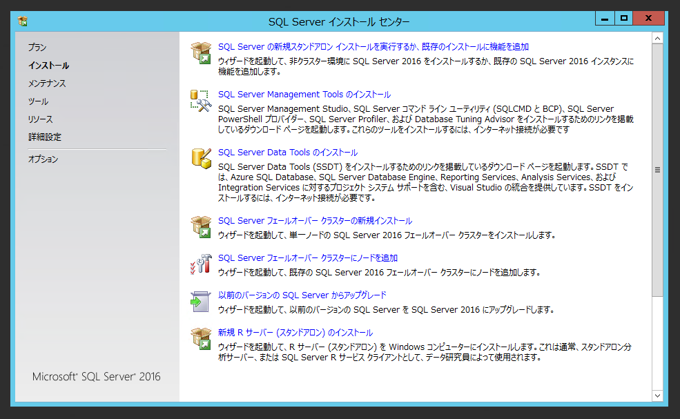Click the scrollbar down arrow

(x=657, y=396)
